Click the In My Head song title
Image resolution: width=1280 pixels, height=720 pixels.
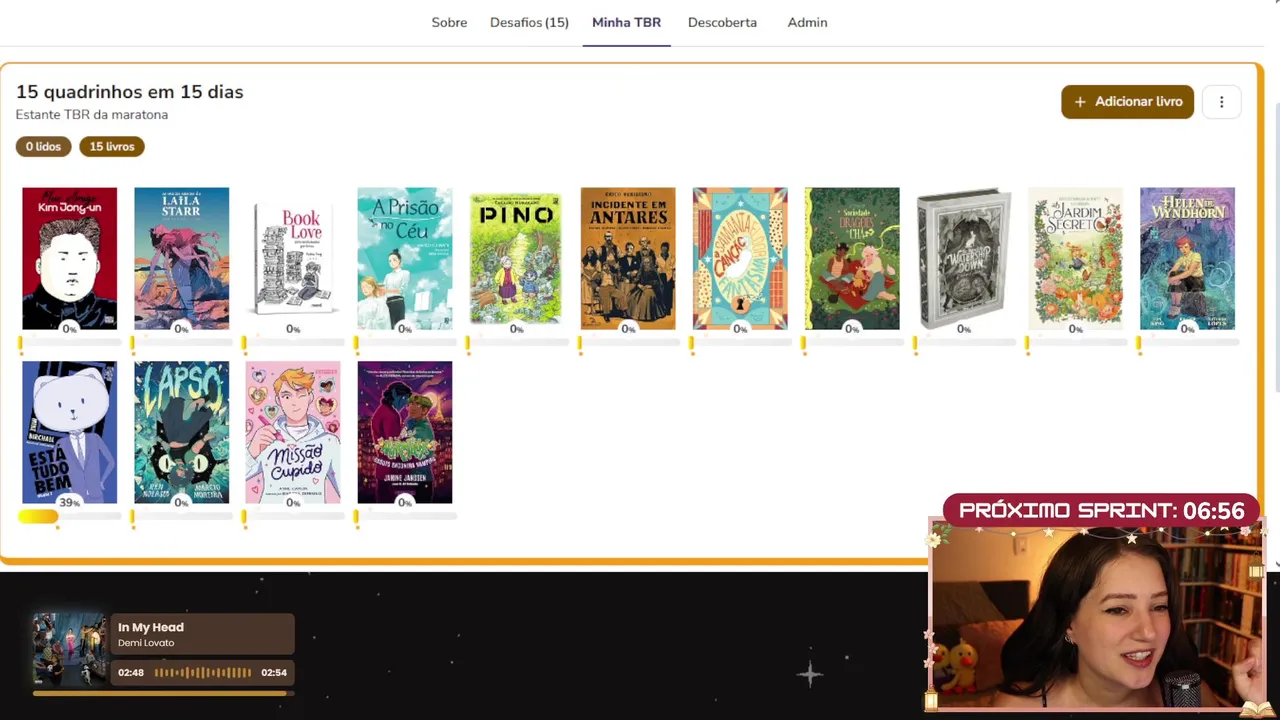point(151,627)
